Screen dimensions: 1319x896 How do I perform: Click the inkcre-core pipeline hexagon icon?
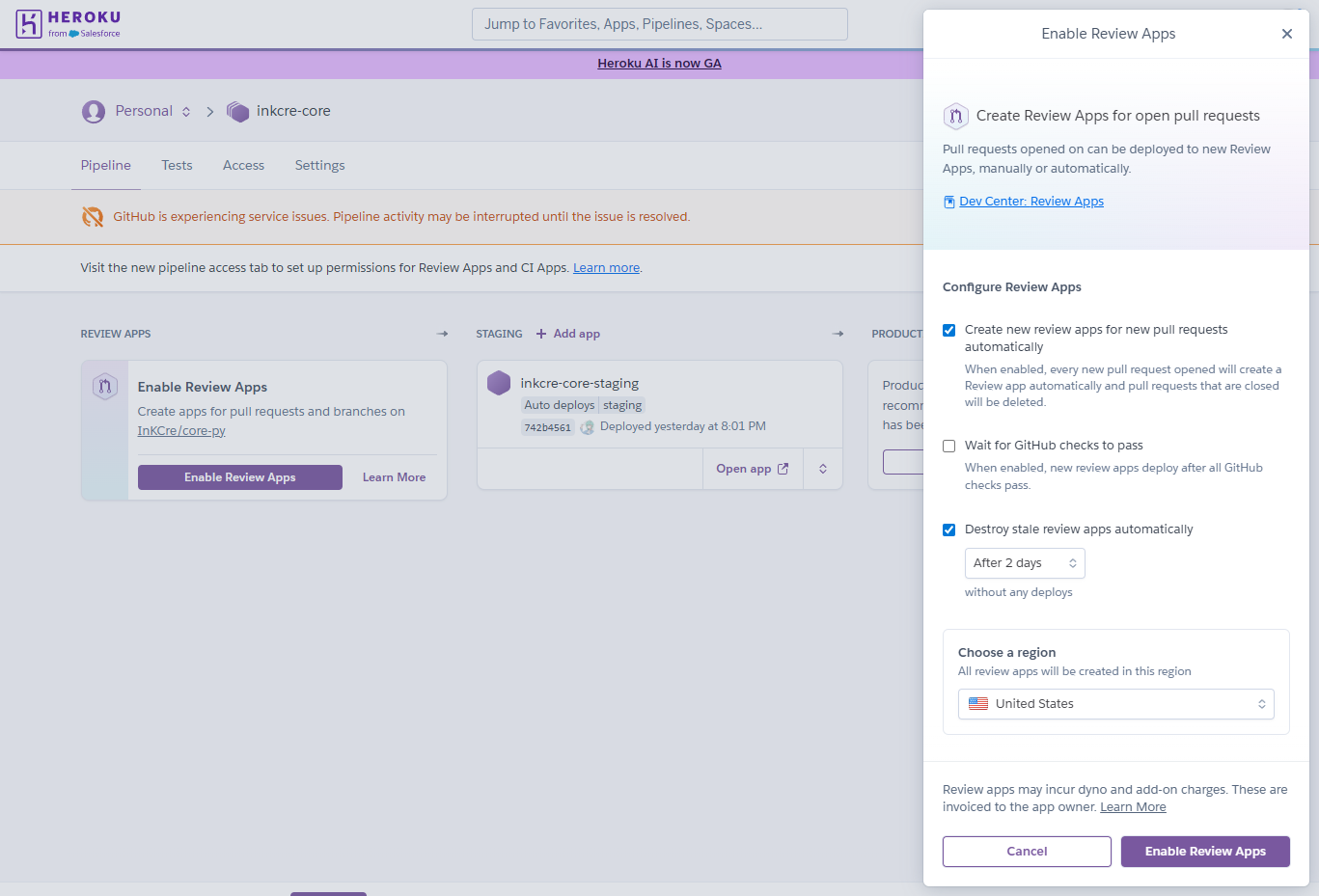[237, 112]
